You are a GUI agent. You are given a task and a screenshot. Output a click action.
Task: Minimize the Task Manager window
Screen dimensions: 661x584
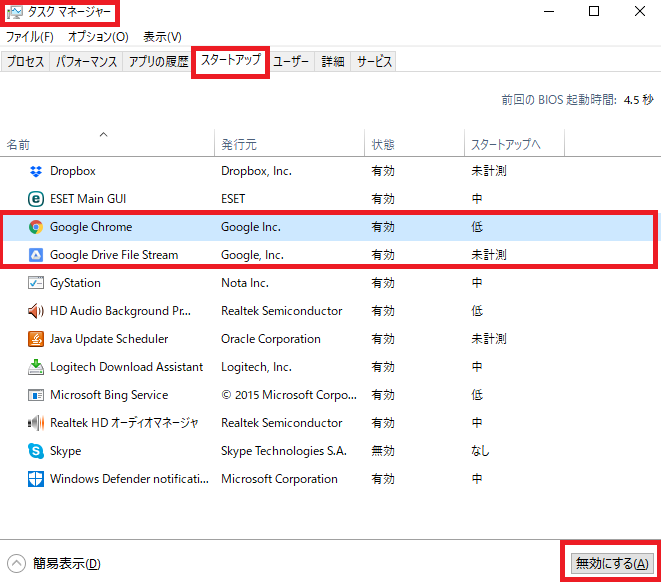tap(549, 11)
